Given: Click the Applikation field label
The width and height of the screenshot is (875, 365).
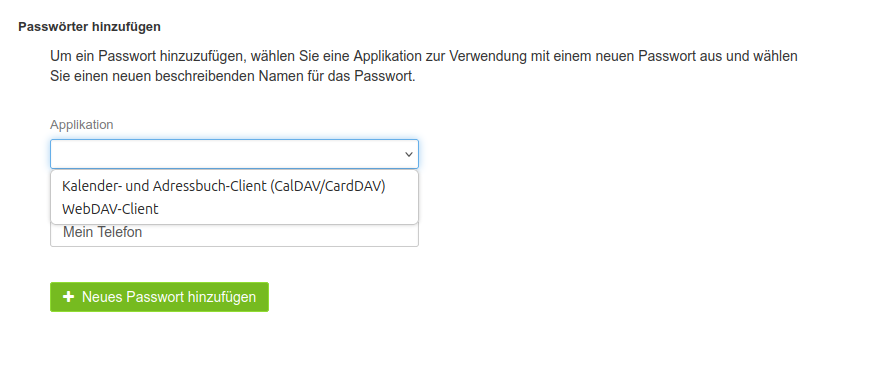Looking at the screenshot, I should 81,124.
